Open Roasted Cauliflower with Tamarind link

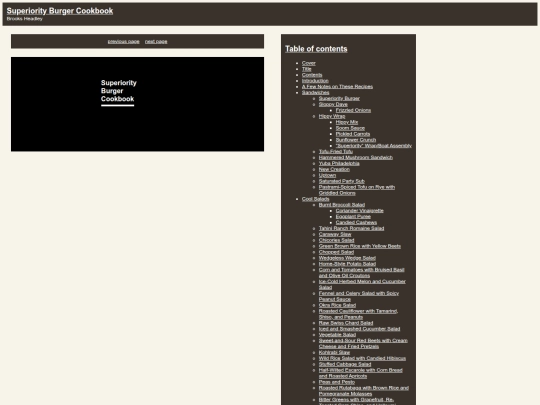point(358,314)
